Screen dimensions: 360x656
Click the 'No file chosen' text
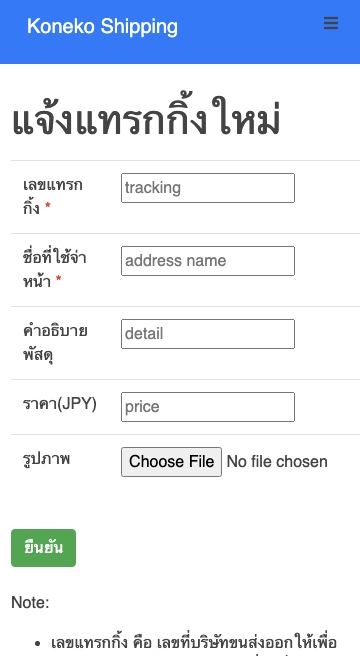(x=277, y=462)
